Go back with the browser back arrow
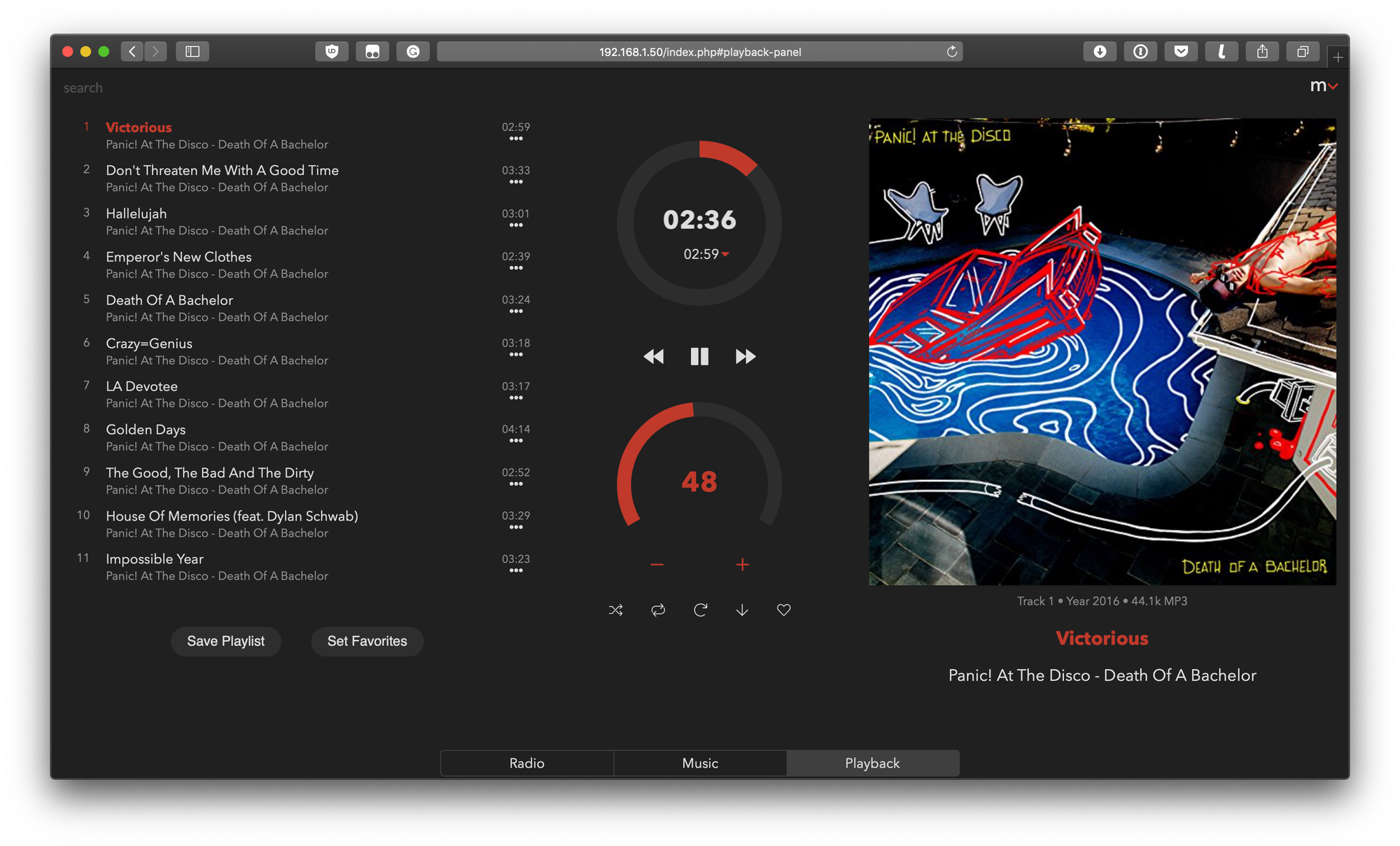Screen dimensions: 1400x846 point(132,51)
